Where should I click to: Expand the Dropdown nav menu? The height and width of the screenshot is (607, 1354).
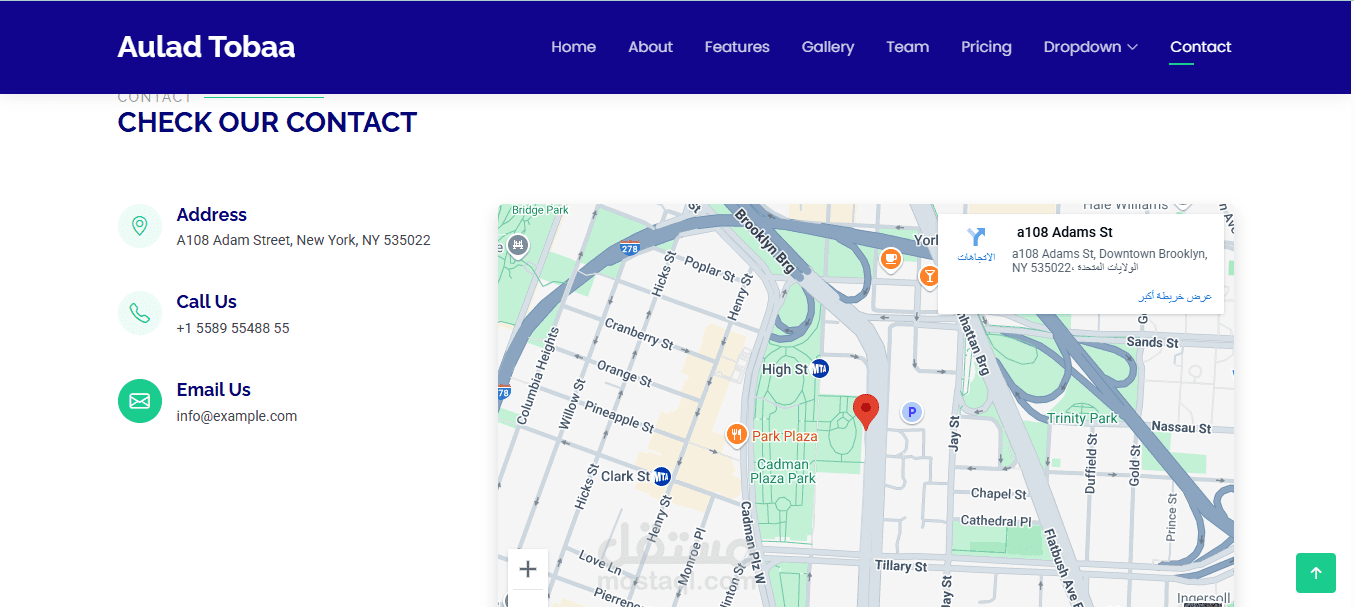(1090, 47)
